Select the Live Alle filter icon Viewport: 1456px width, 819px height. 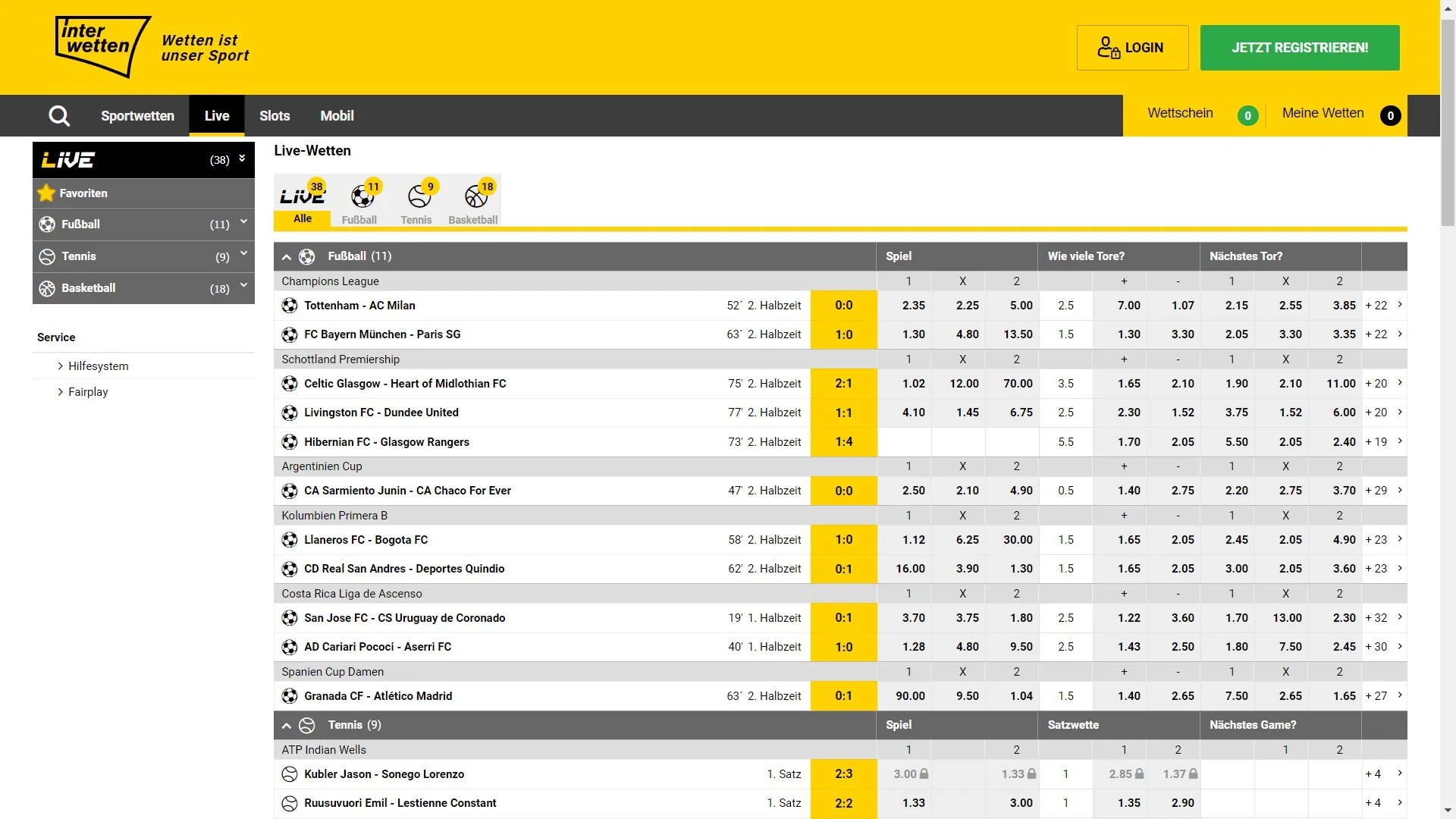303,201
